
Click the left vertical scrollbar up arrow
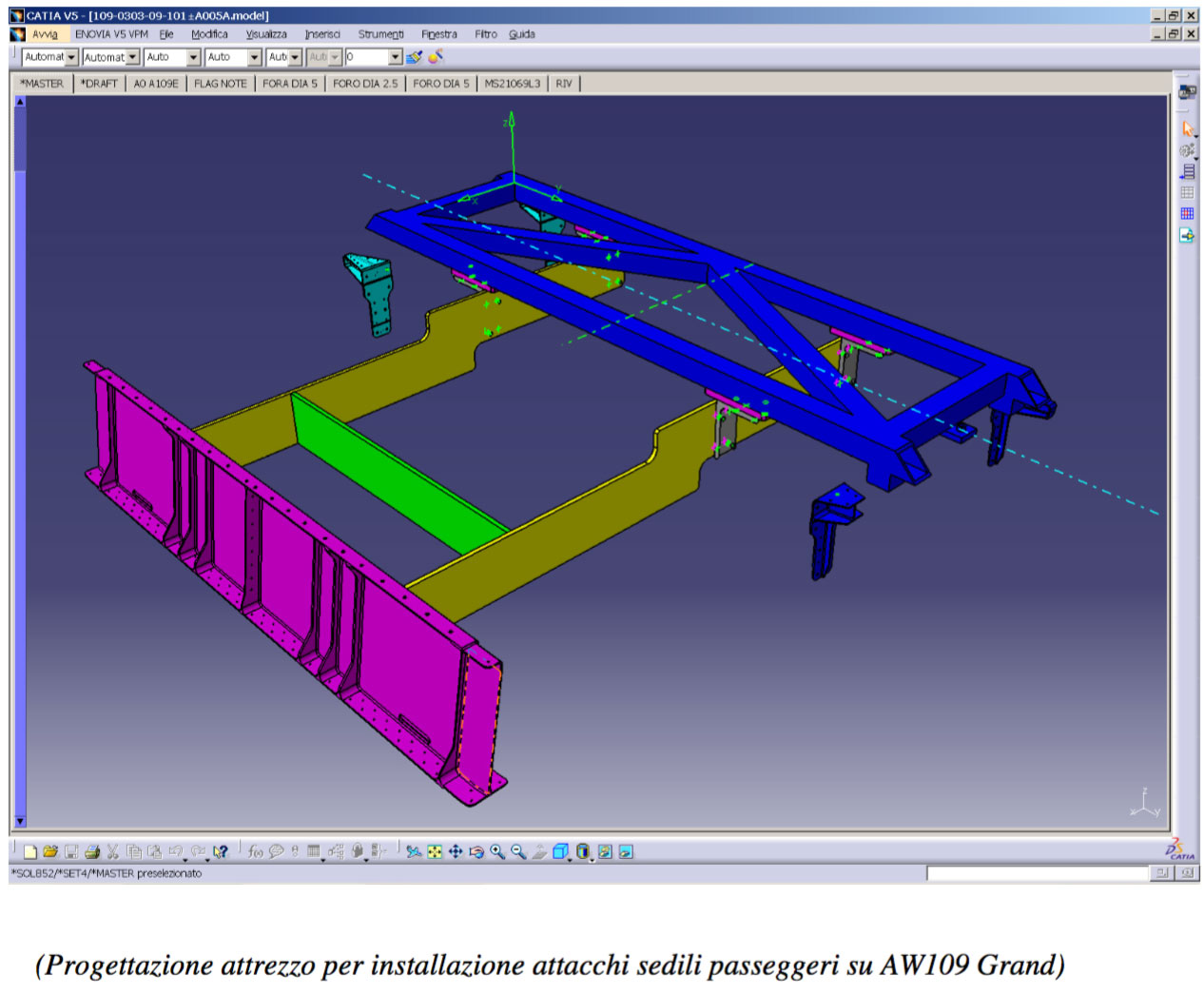coord(20,102)
